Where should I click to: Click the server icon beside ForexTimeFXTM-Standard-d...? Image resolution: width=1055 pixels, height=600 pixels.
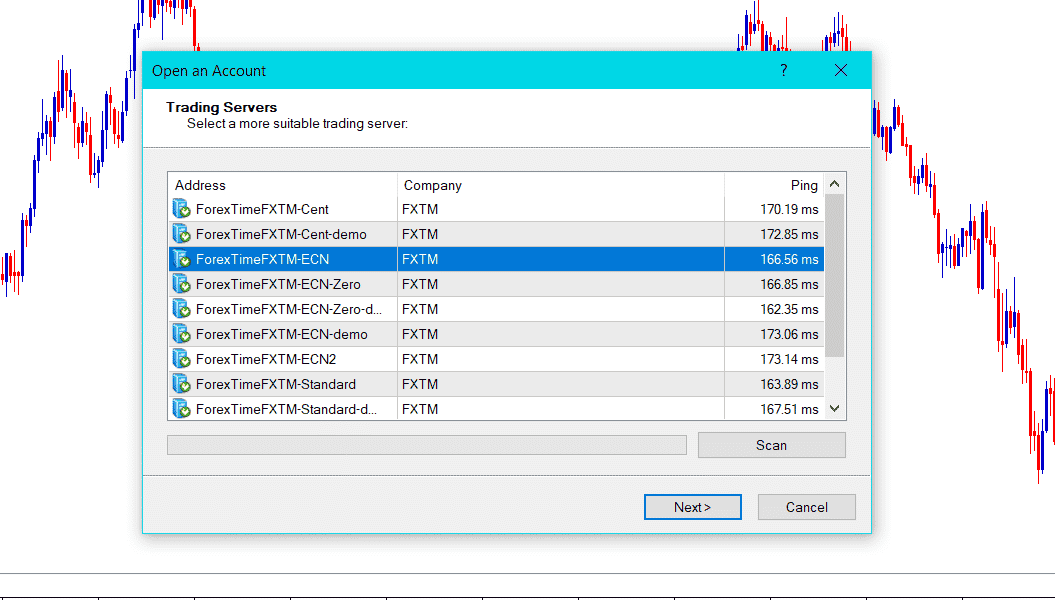tap(182, 408)
